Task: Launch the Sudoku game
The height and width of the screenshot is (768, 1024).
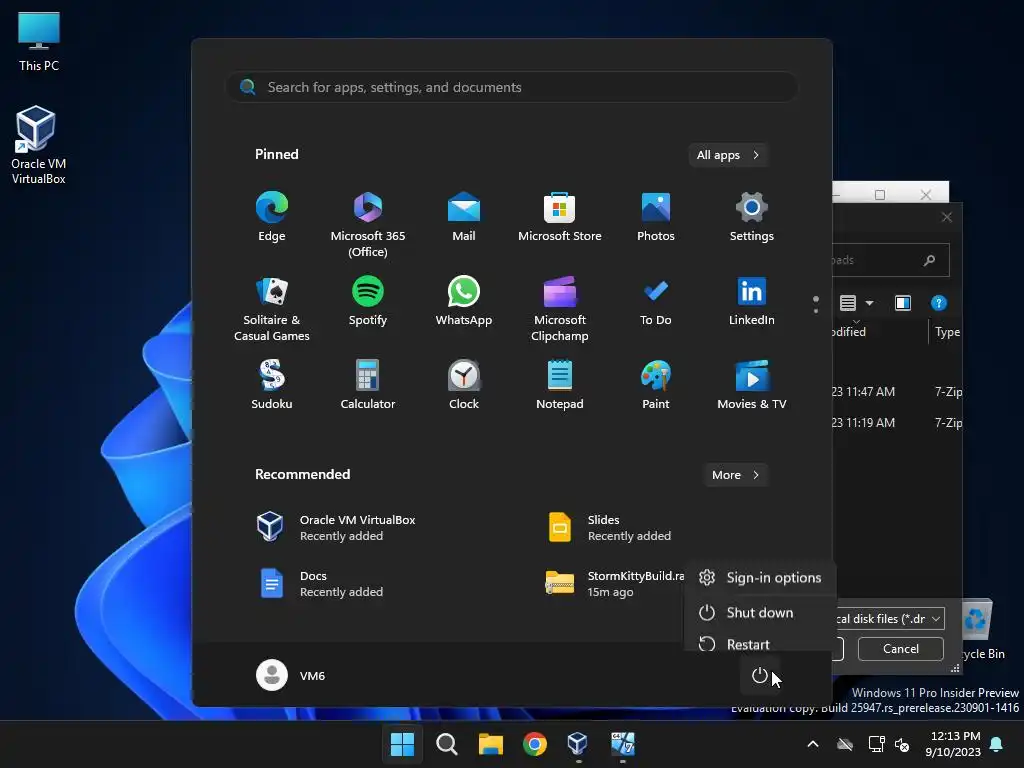Action: coord(272,385)
